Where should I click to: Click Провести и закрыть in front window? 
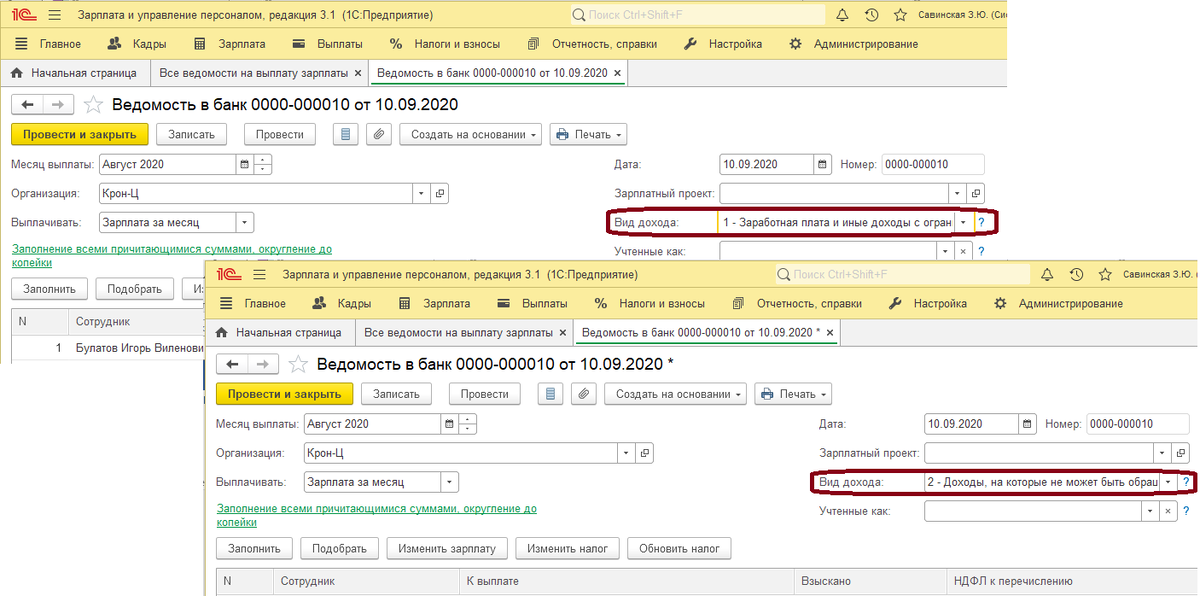(285, 394)
